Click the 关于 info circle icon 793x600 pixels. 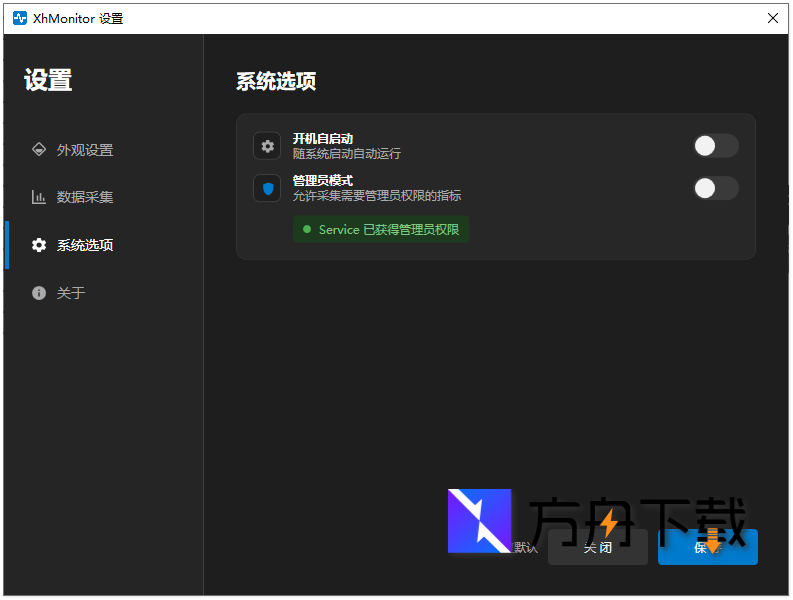pyautogui.click(x=39, y=293)
